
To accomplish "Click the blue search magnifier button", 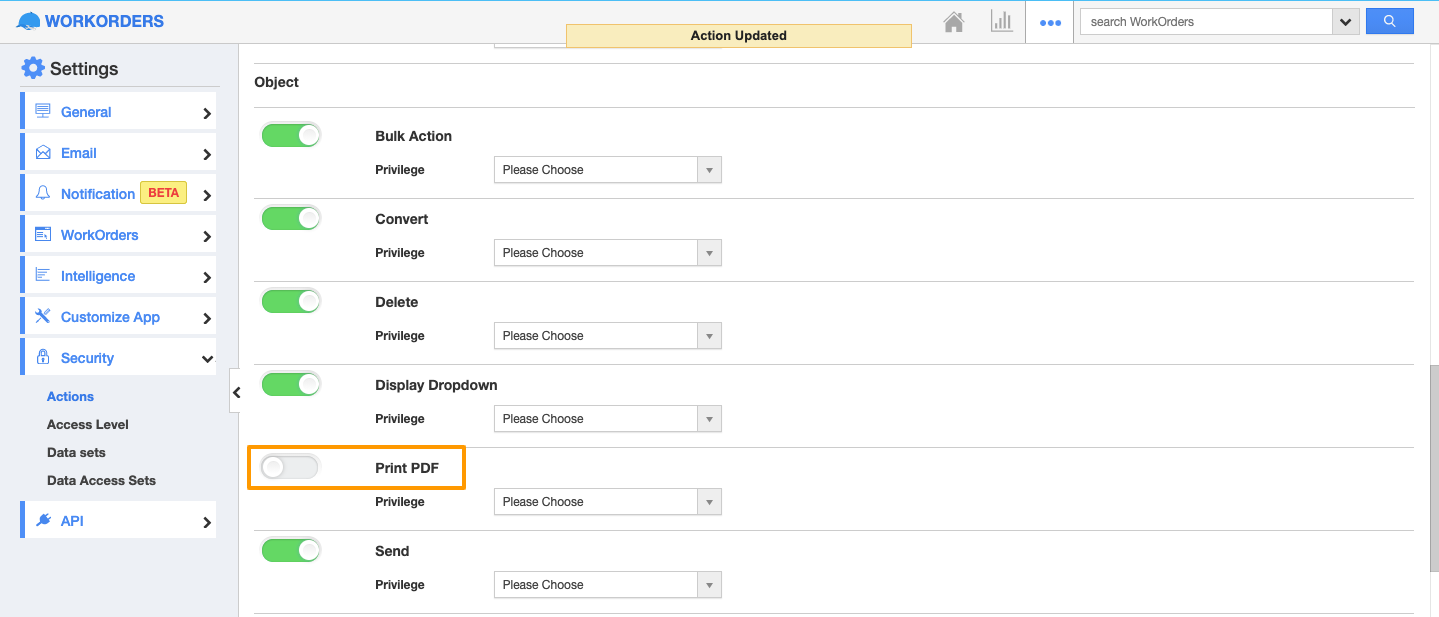I will (x=1389, y=21).
